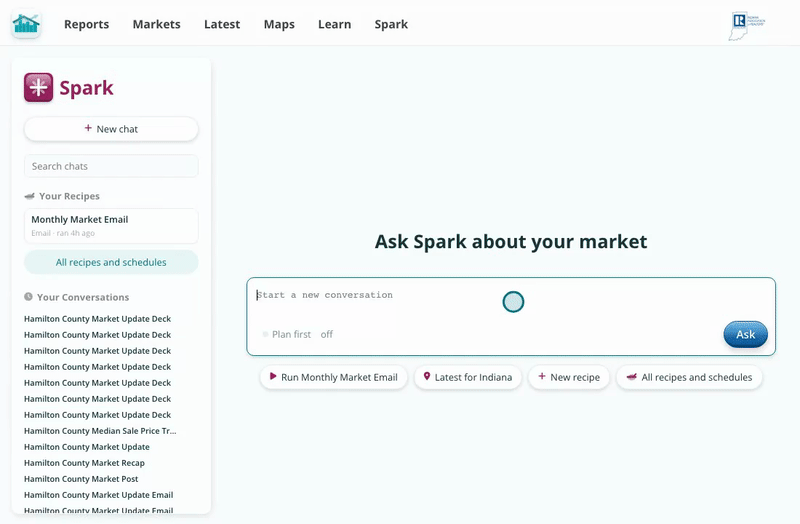Click the off label next to Plan first
The width and height of the screenshot is (800, 524).
(x=327, y=334)
